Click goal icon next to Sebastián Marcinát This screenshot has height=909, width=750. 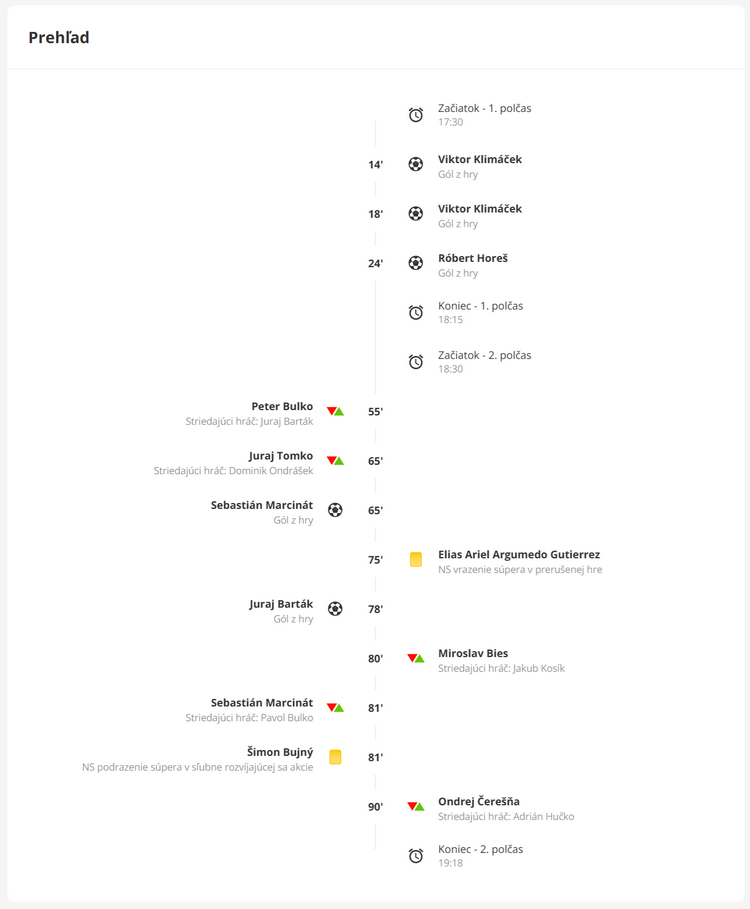point(335,510)
